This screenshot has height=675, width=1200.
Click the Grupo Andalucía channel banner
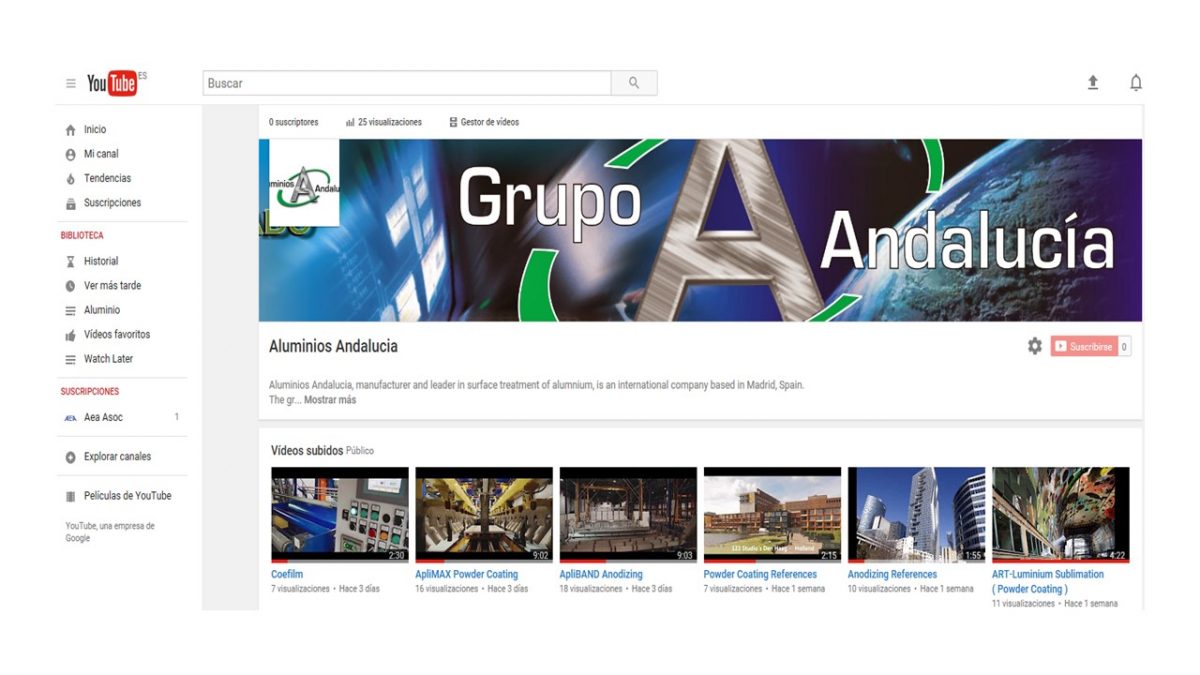(700, 230)
